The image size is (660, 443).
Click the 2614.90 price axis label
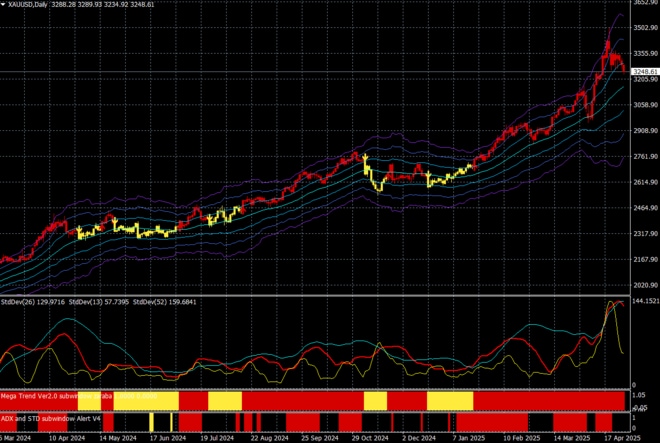(645, 182)
